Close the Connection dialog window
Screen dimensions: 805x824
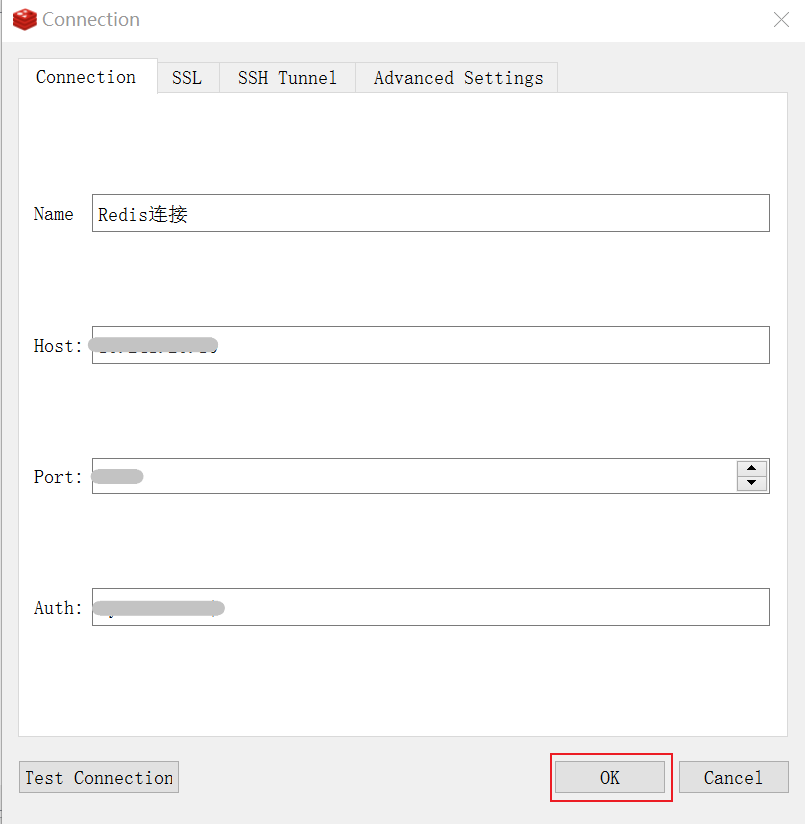[781, 20]
